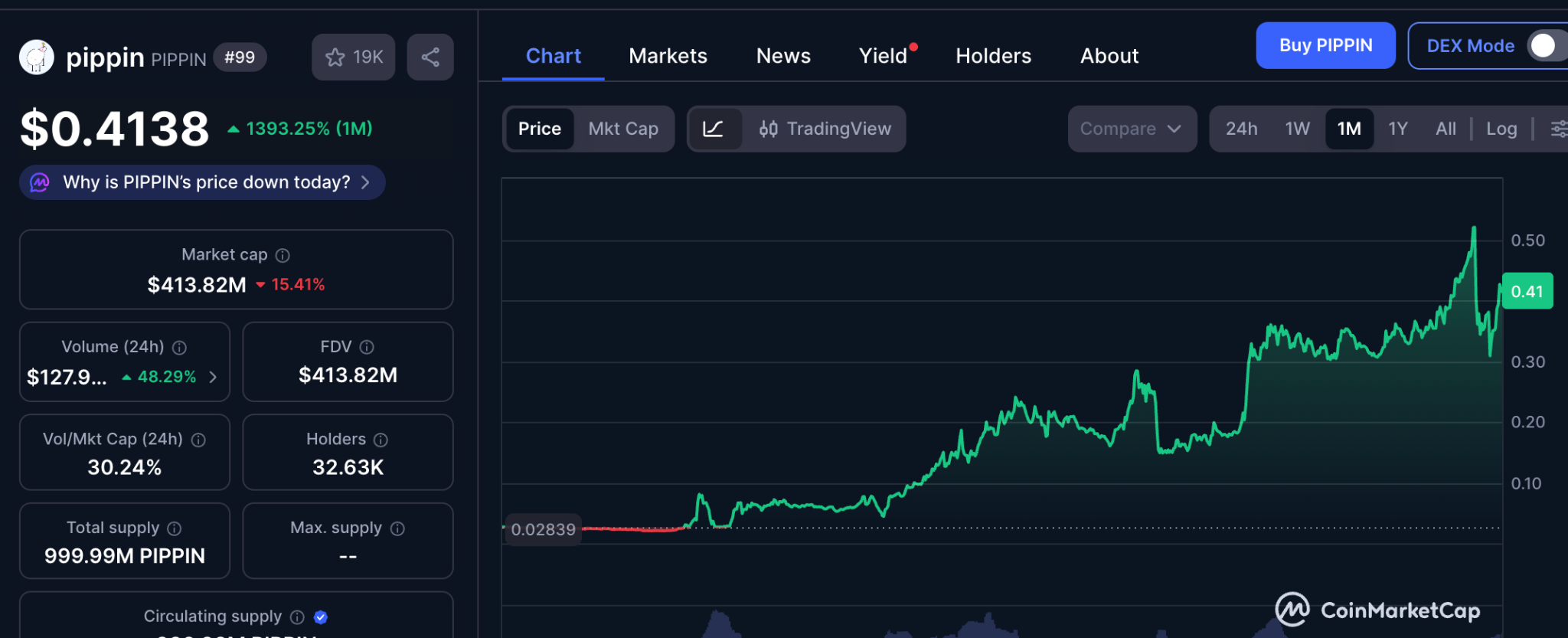
Task: Expand Volume (24h) details chevron
Action: pos(213,377)
